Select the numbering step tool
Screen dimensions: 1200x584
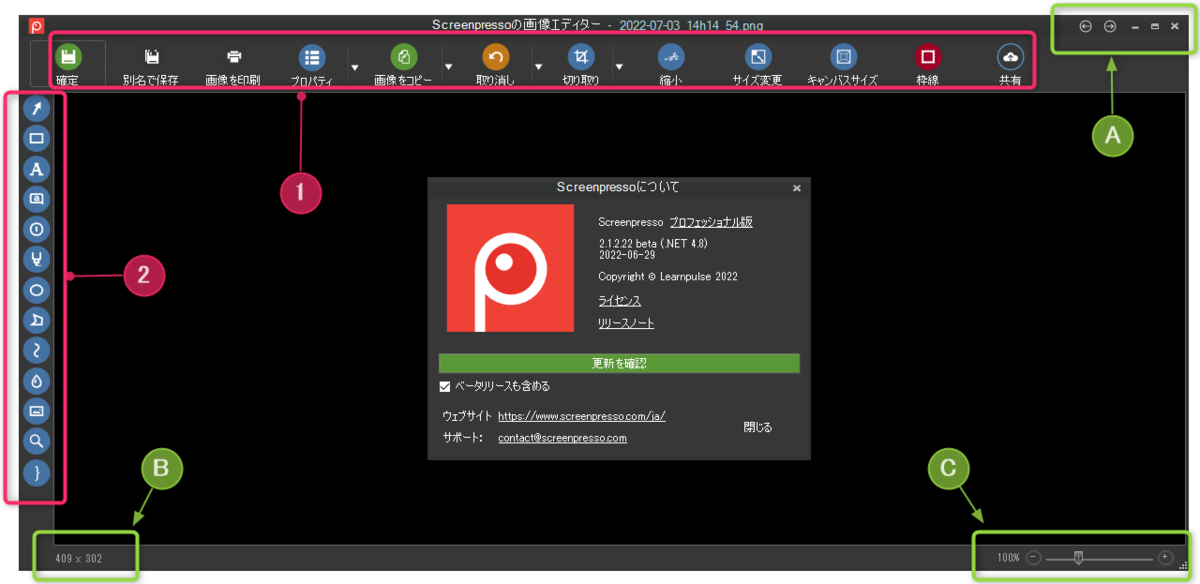(x=37, y=229)
